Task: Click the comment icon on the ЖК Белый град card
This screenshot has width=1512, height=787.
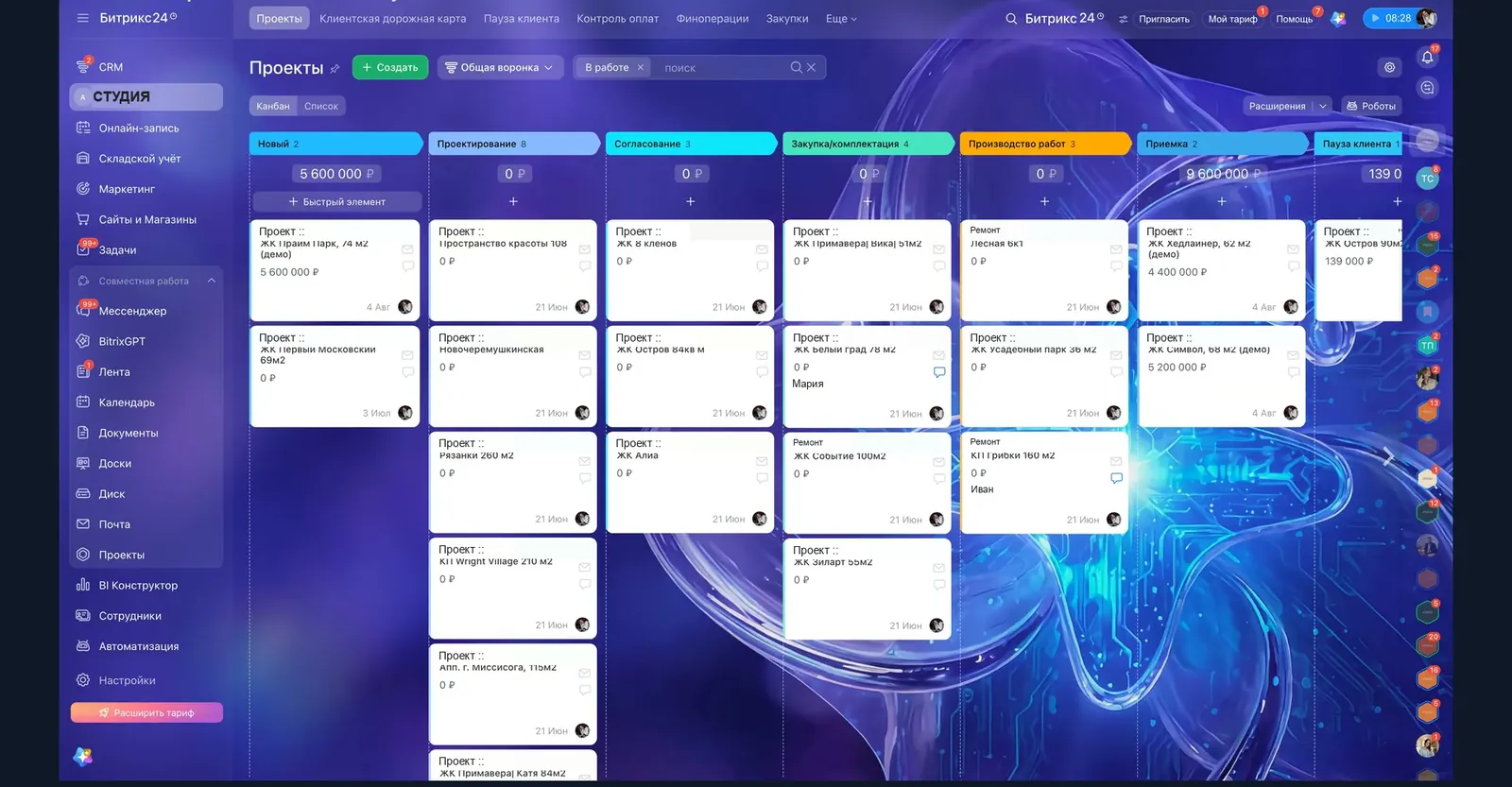Action: click(x=939, y=372)
